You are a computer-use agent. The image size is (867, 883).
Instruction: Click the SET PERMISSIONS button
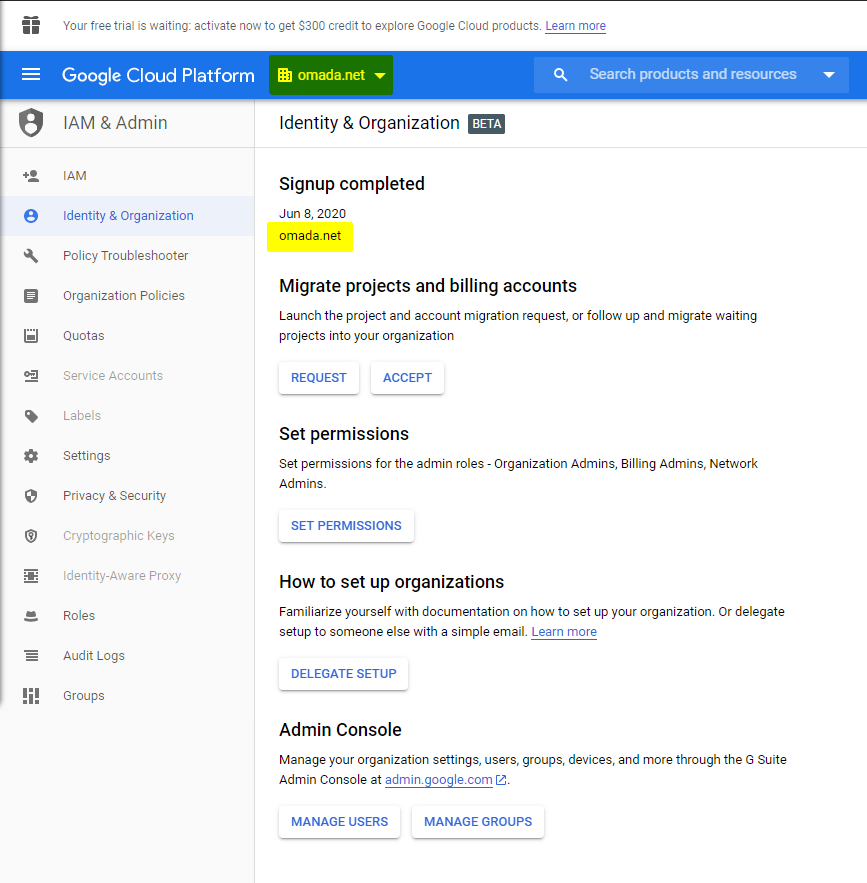coord(346,526)
